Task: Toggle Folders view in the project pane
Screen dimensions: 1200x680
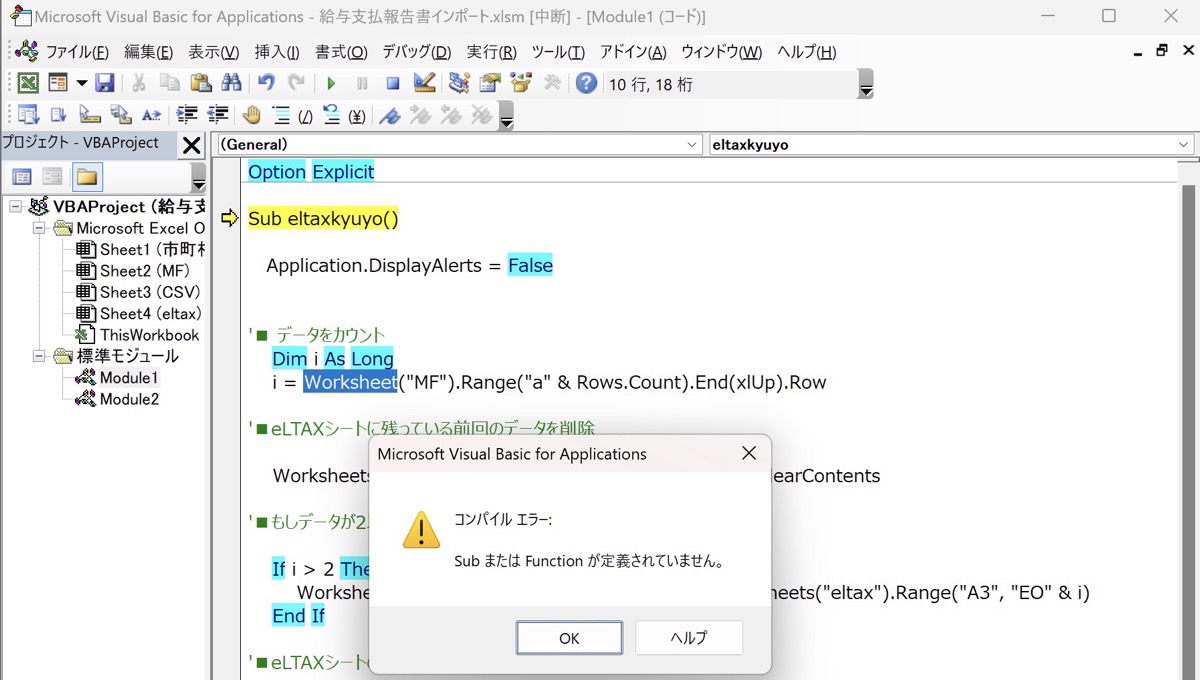Action: tap(87, 177)
